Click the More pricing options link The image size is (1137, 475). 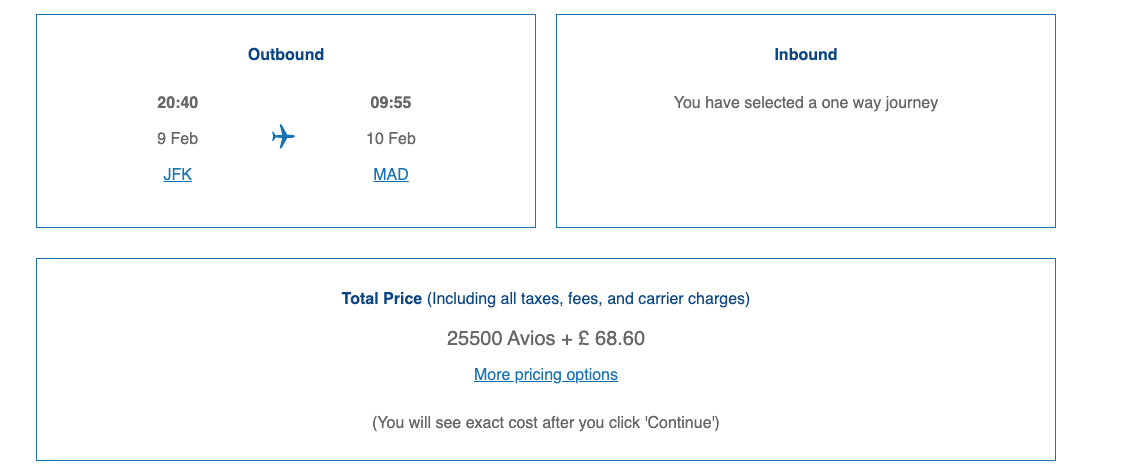point(546,374)
